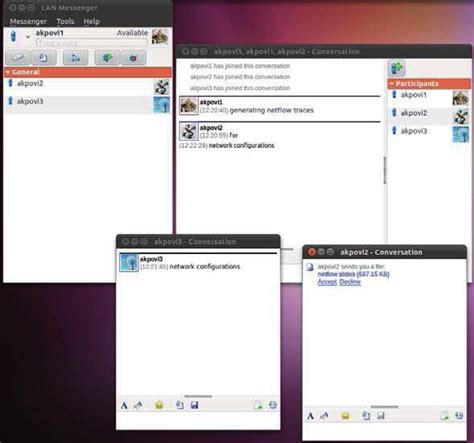
Task: Click the new chat room button (green icon)
Action: [107, 58]
